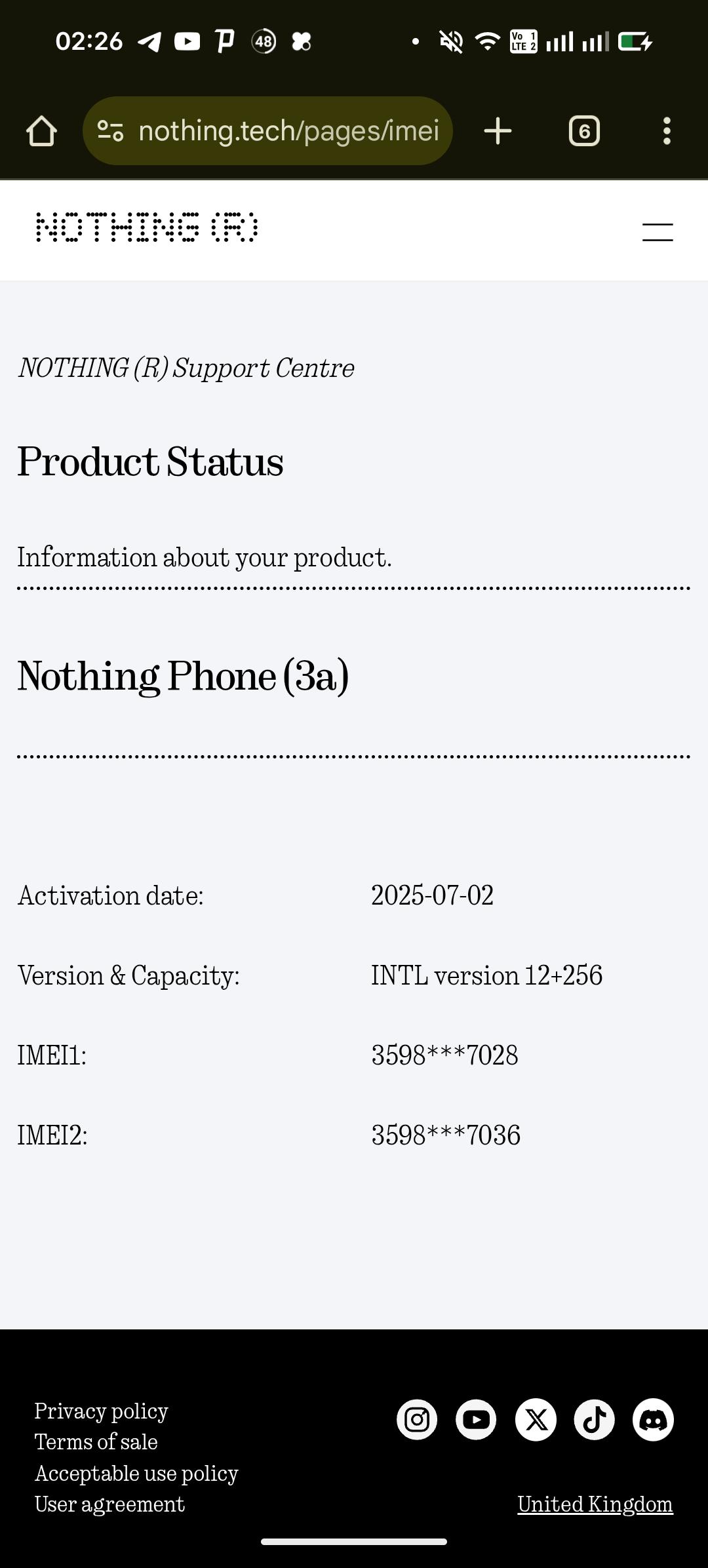Open Acceptable use policy link

coord(136,1474)
